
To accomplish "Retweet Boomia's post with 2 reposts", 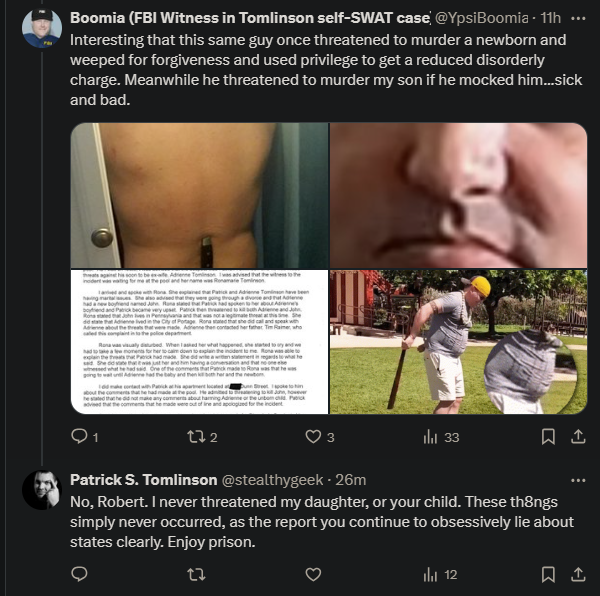I will [x=196, y=436].
